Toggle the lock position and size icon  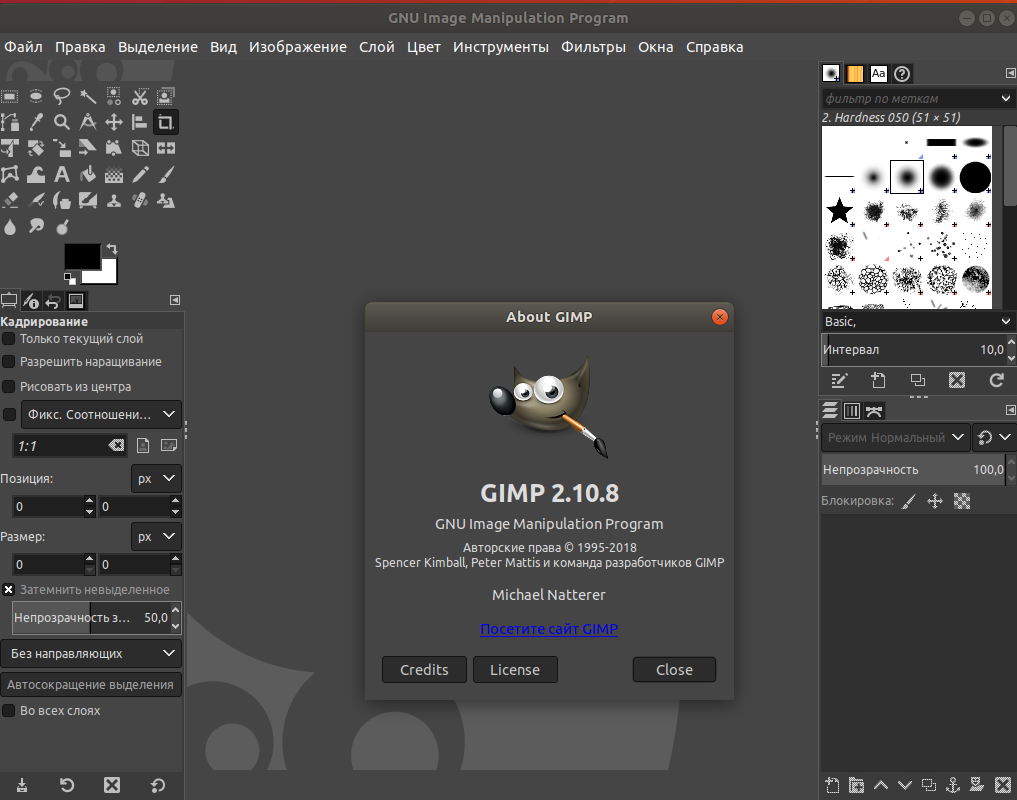[x=935, y=501]
